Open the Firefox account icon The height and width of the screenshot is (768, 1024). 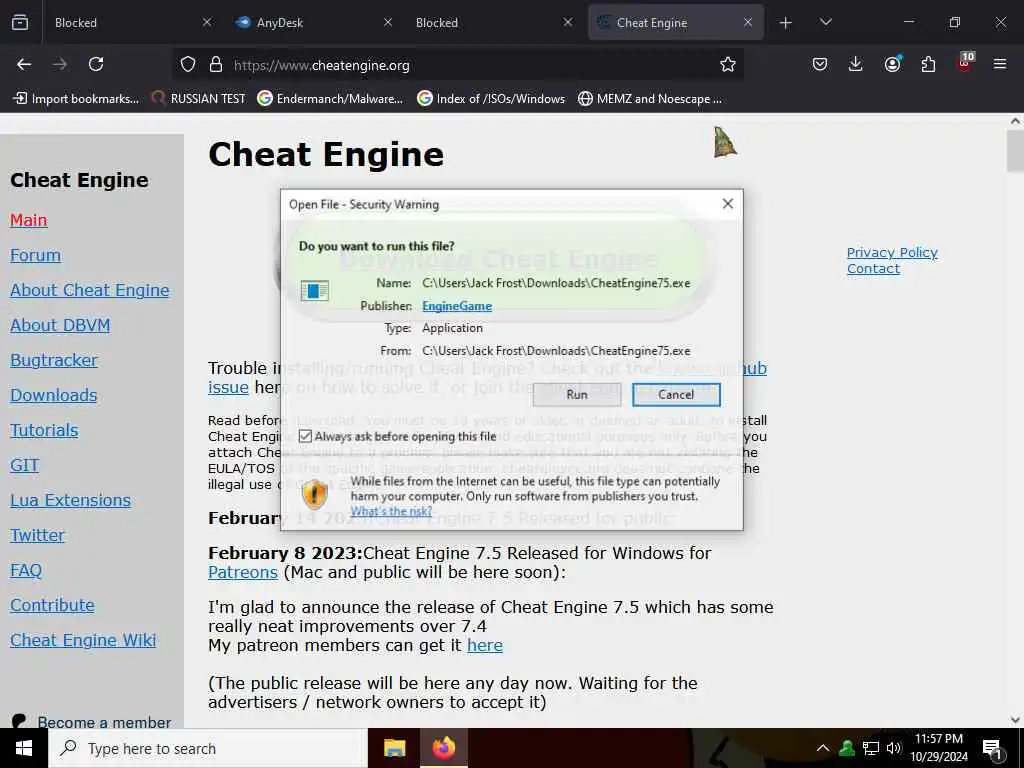[892, 64]
